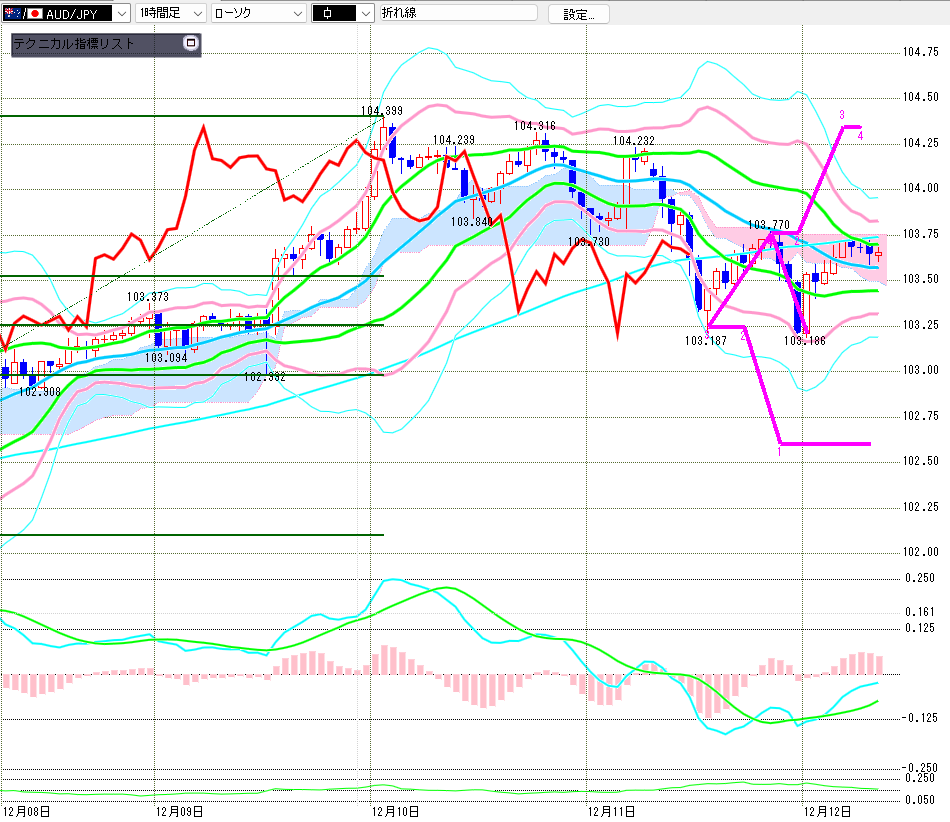950x822 pixels.
Task: Click the white candlestick icon in the black box
Action: pyautogui.click(x=330, y=14)
